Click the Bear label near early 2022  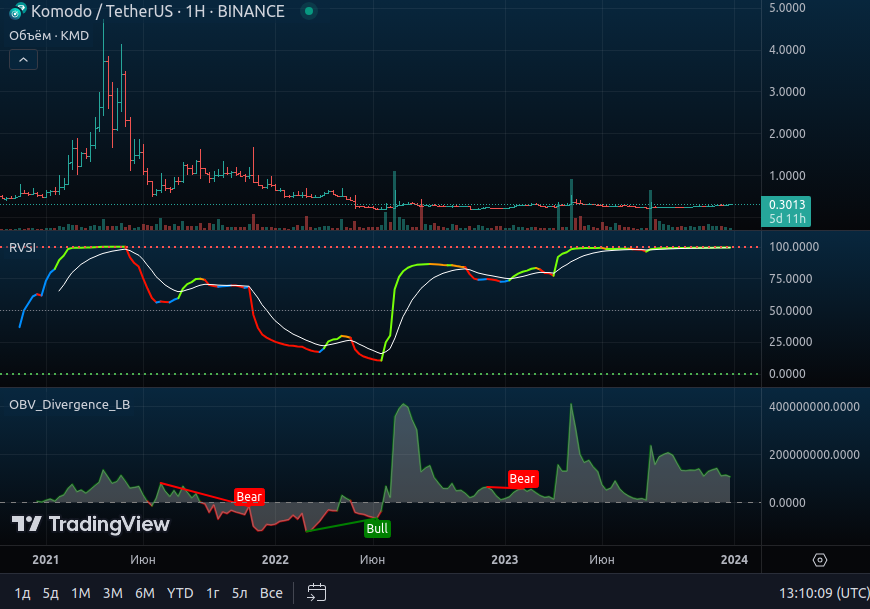click(x=249, y=496)
